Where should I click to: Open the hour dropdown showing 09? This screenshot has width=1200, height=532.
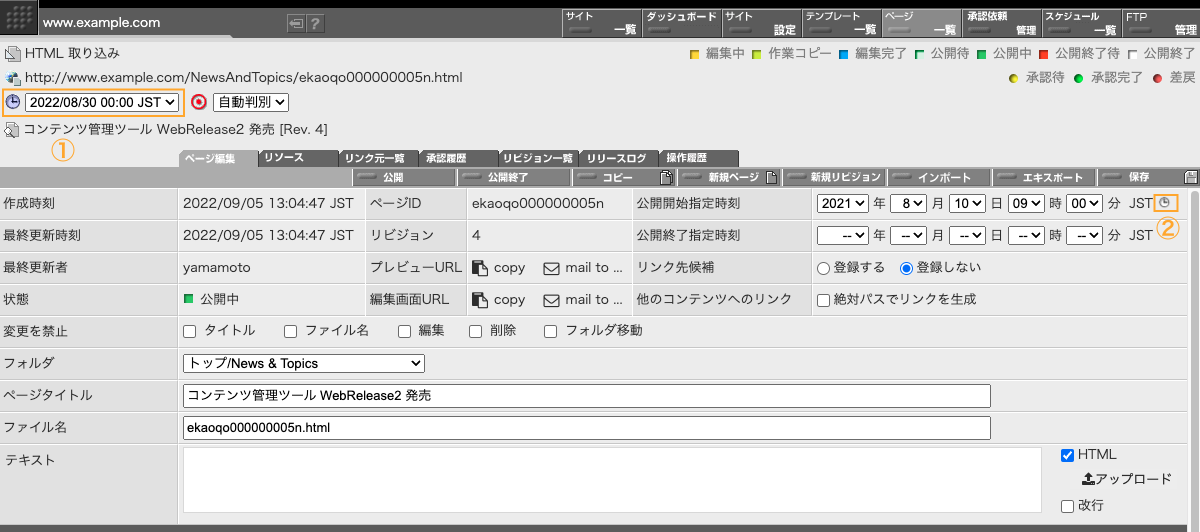1027,204
